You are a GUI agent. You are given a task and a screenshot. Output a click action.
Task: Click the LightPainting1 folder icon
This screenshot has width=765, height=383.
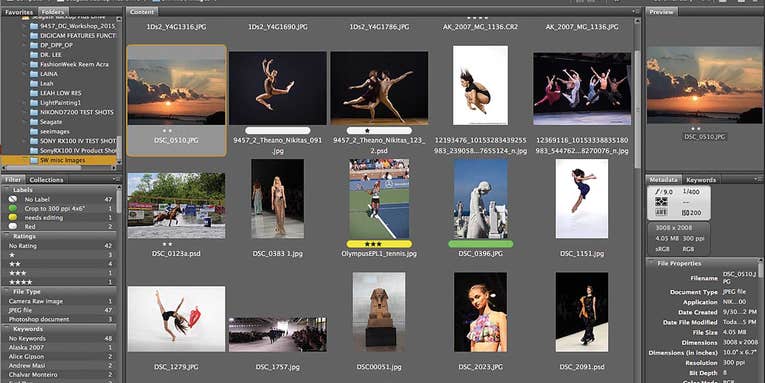(x=34, y=102)
